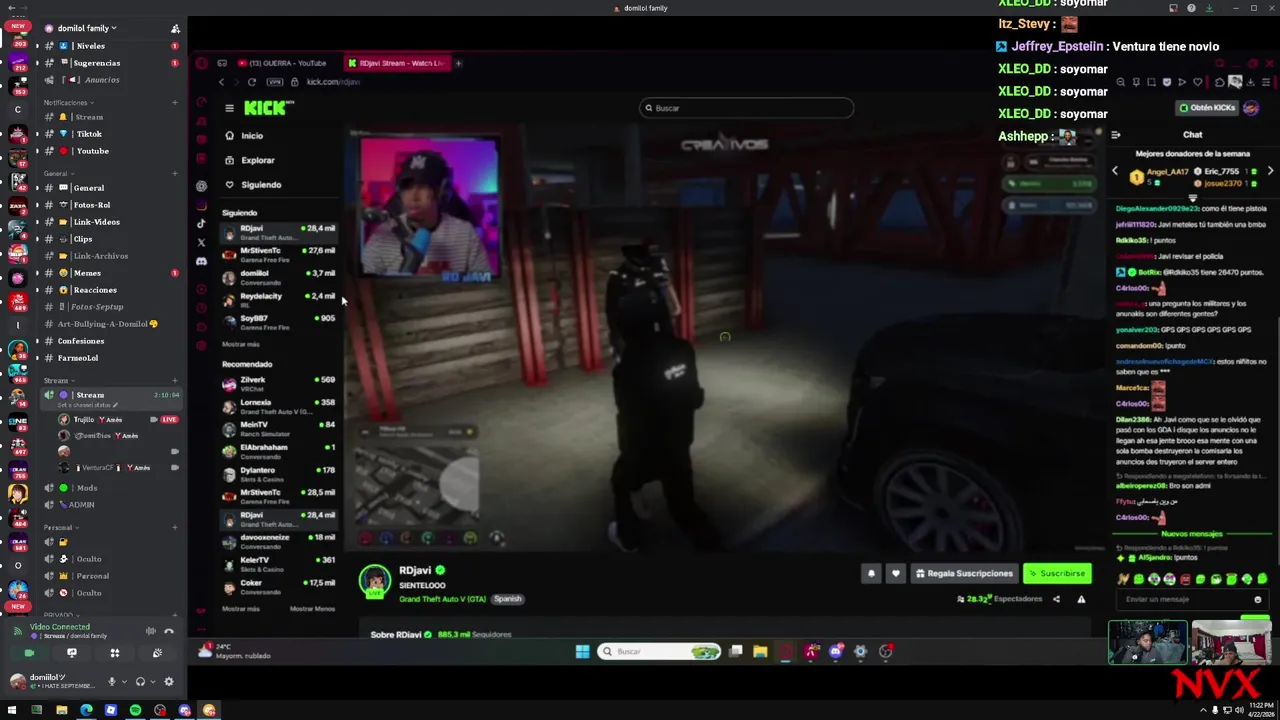Click the Nuevos mensajes banner in chat
Image resolution: width=1280 pixels, height=720 pixels.
coord(1192,534)
